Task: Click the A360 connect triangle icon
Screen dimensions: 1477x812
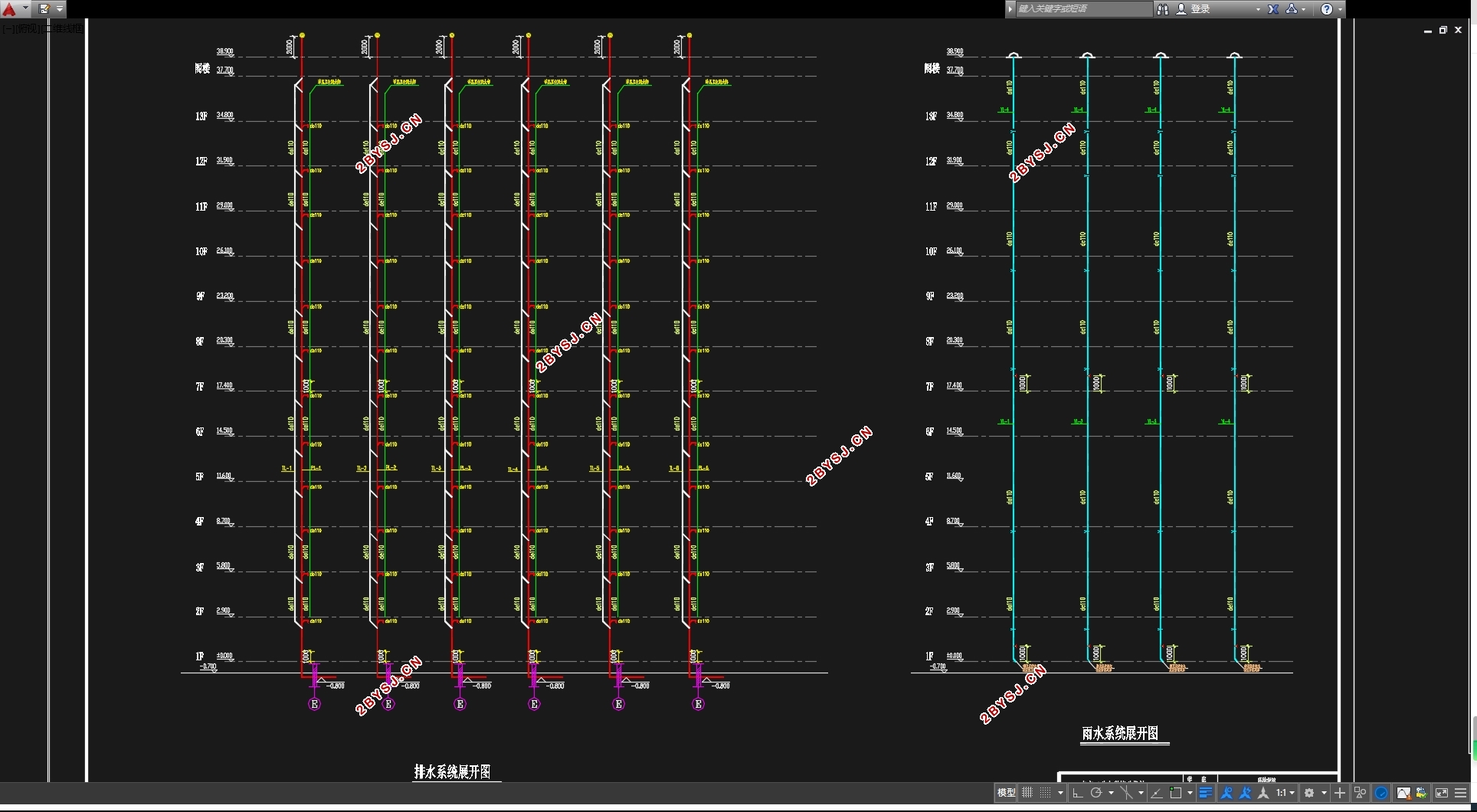Action: 1292,9
